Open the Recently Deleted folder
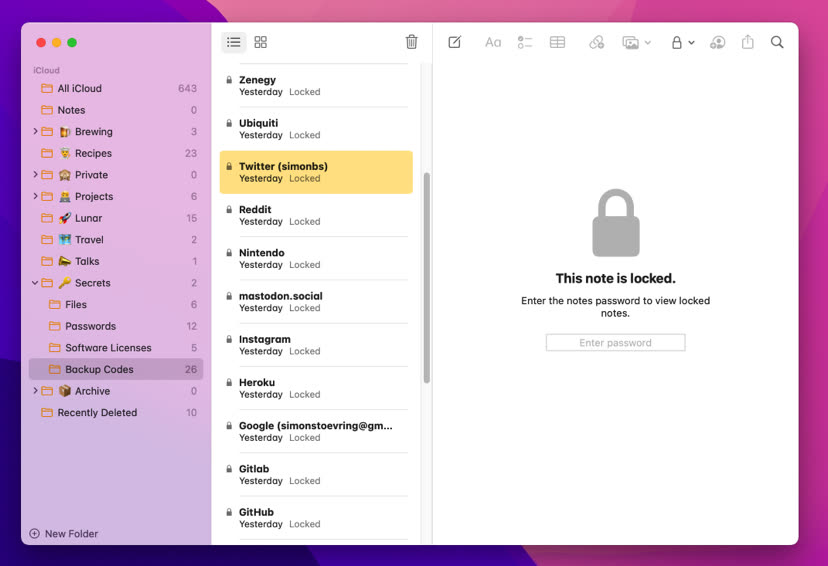828x566 pixels. point(97,413)
